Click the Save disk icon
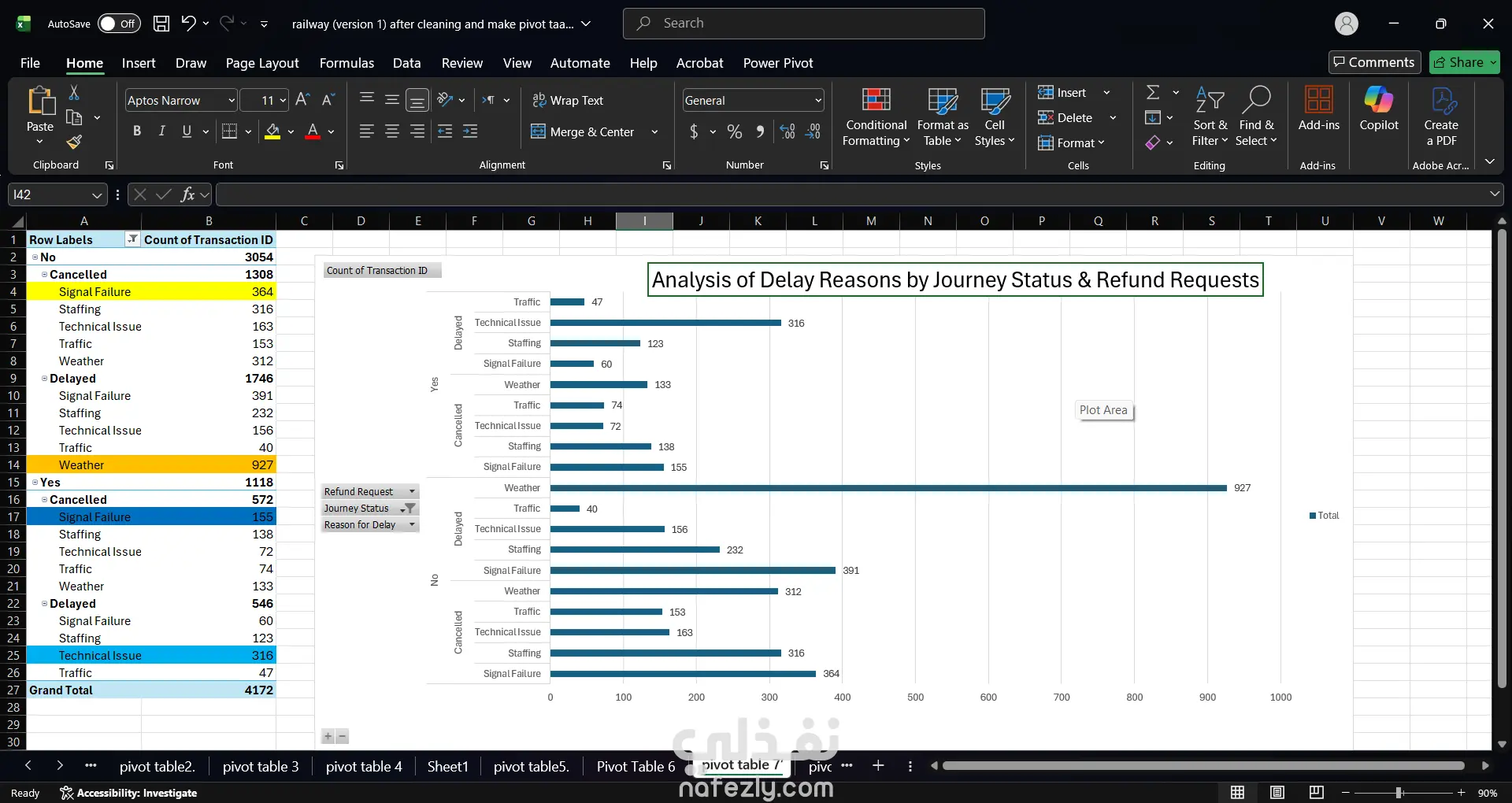1512x803 pixels. 161,24
